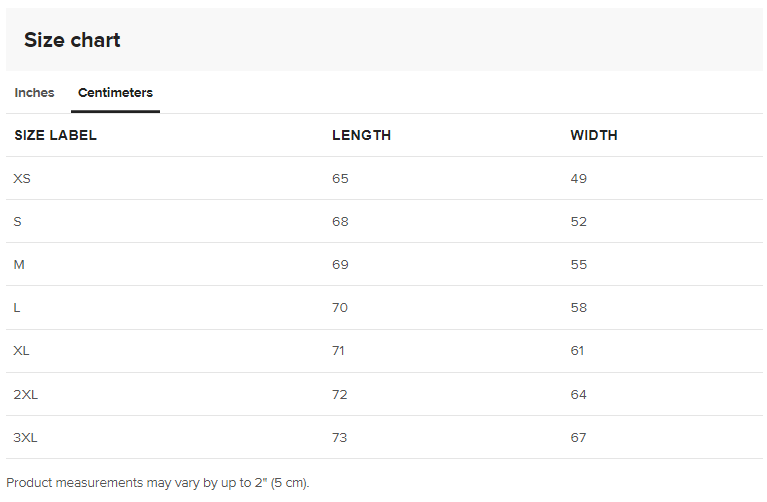
Task: Select the L size row label
Action: point(17,308)
